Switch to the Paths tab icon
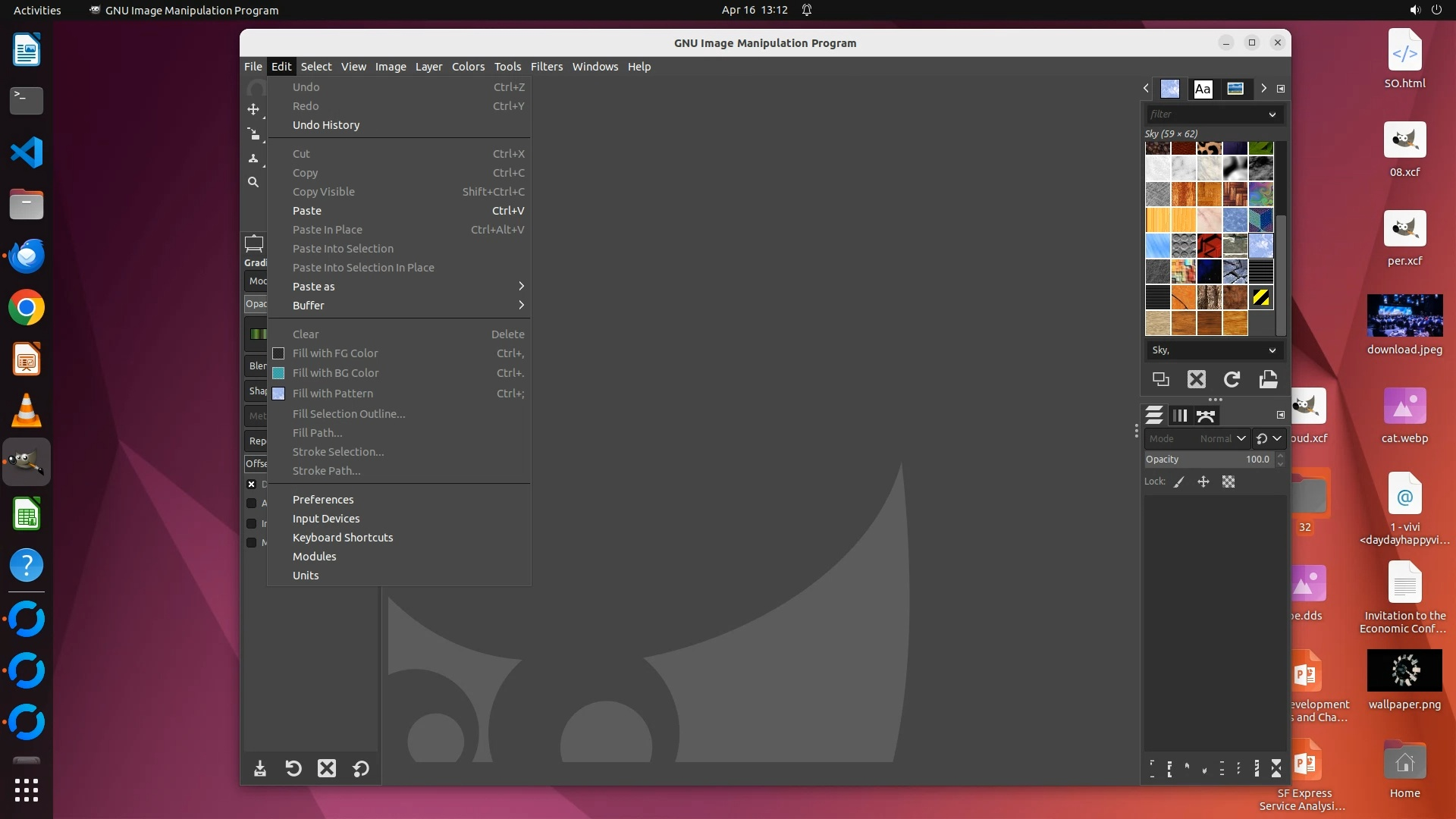This screenshot has width=1456, height=819. point(1206,416)
